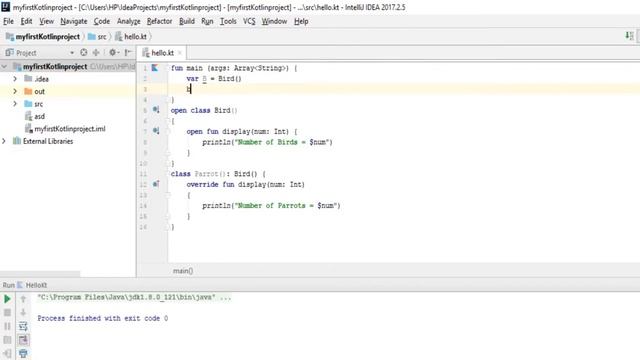Hide the Project tool window
640x360 pixels.
pos(128,52)
